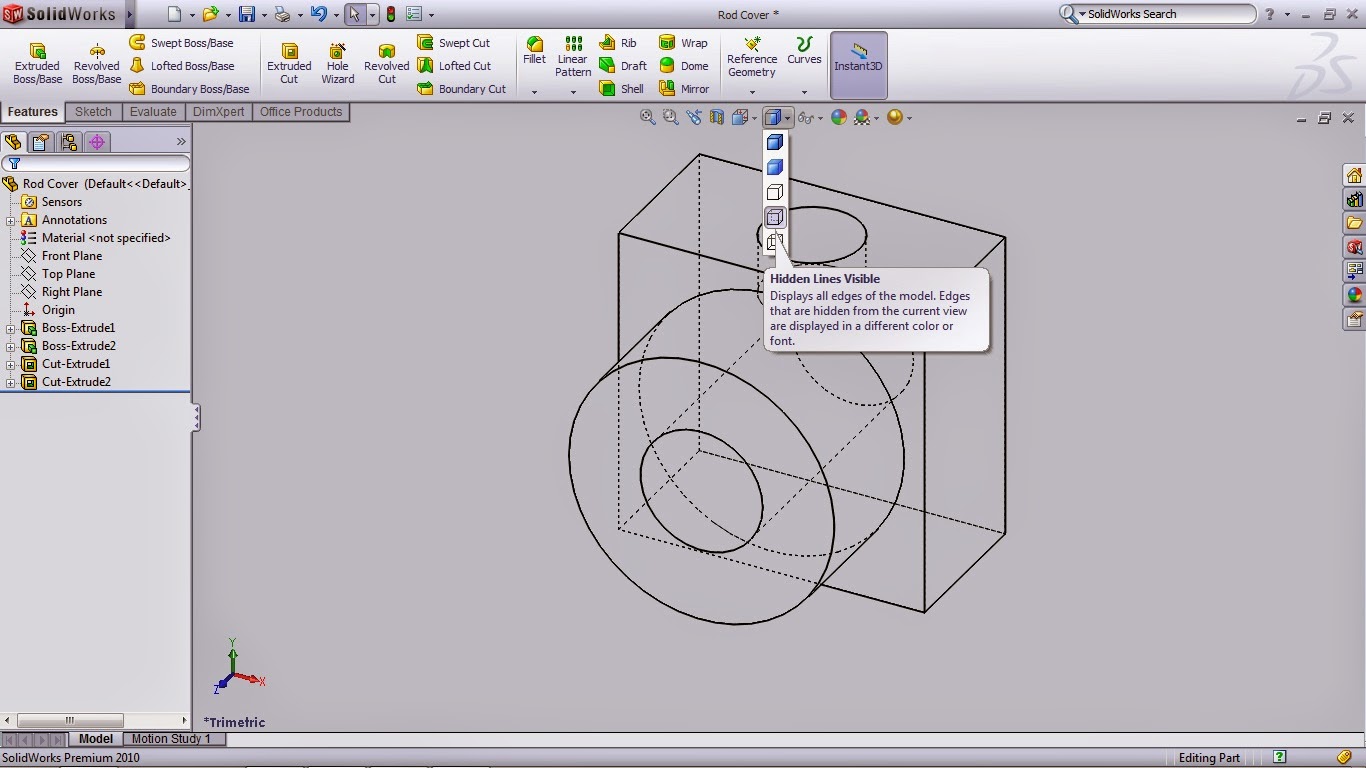
Task: Open Appearances tab in the task pane
Action: 1355,295
